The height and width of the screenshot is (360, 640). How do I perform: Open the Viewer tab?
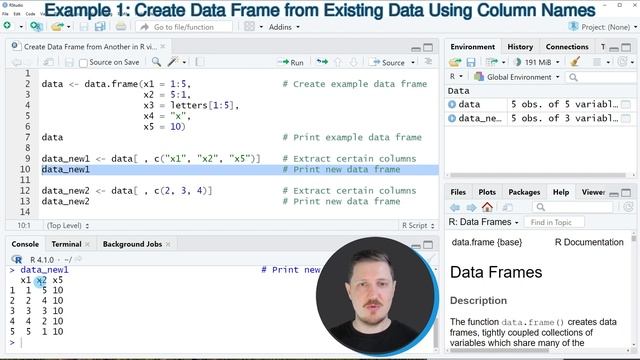click(x=593, y=192)
